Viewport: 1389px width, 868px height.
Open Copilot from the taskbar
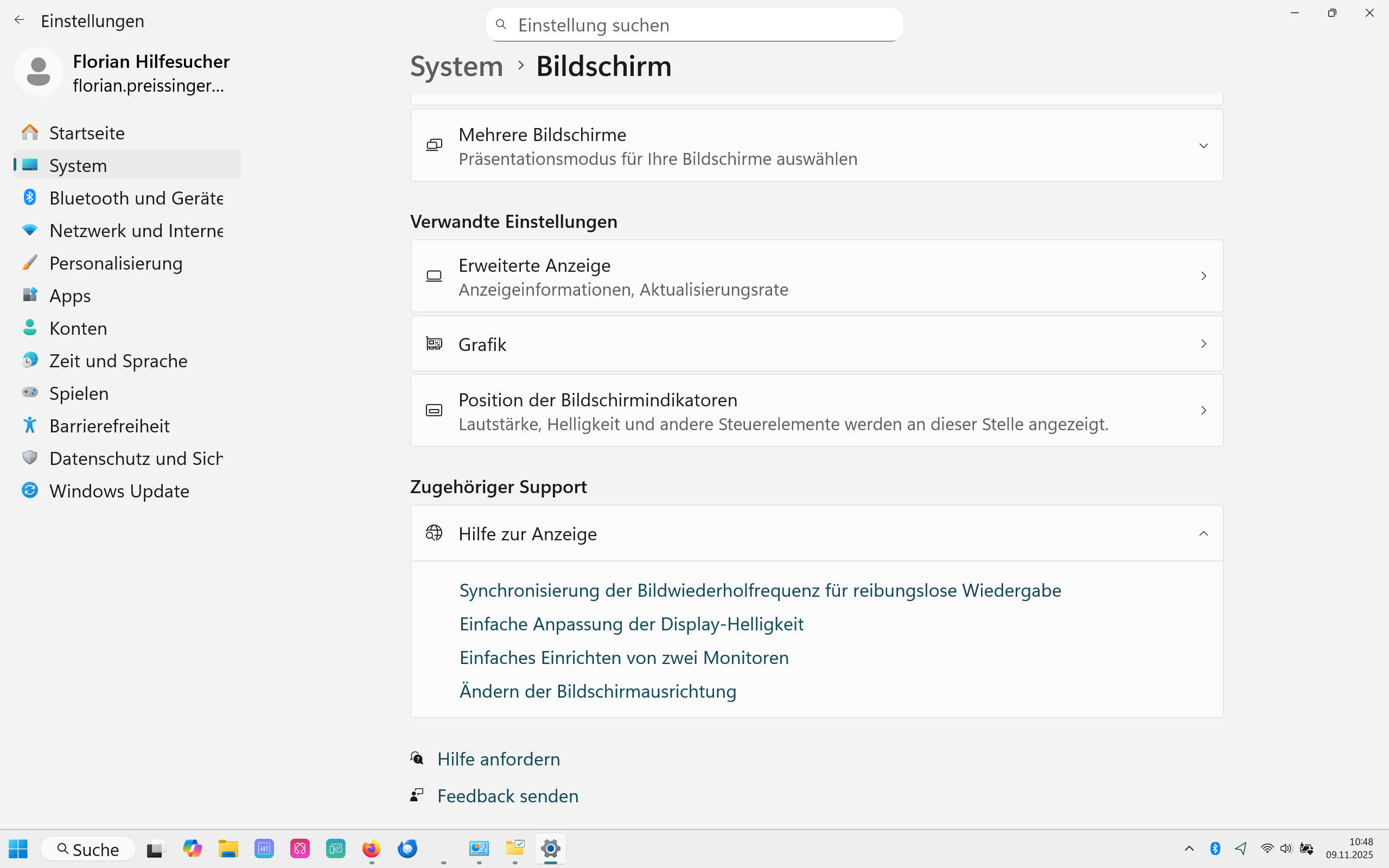(x=192, y=848)
